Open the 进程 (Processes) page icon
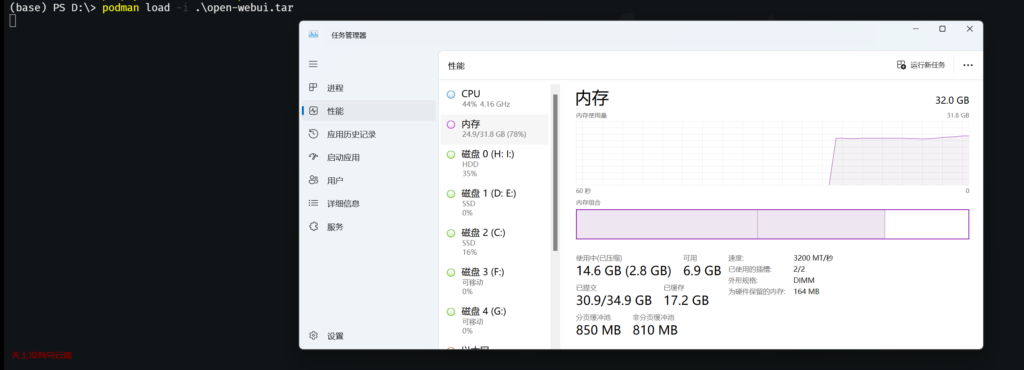Image resolution: width=1024 pixels, height=370 pixels. (313, 87)
